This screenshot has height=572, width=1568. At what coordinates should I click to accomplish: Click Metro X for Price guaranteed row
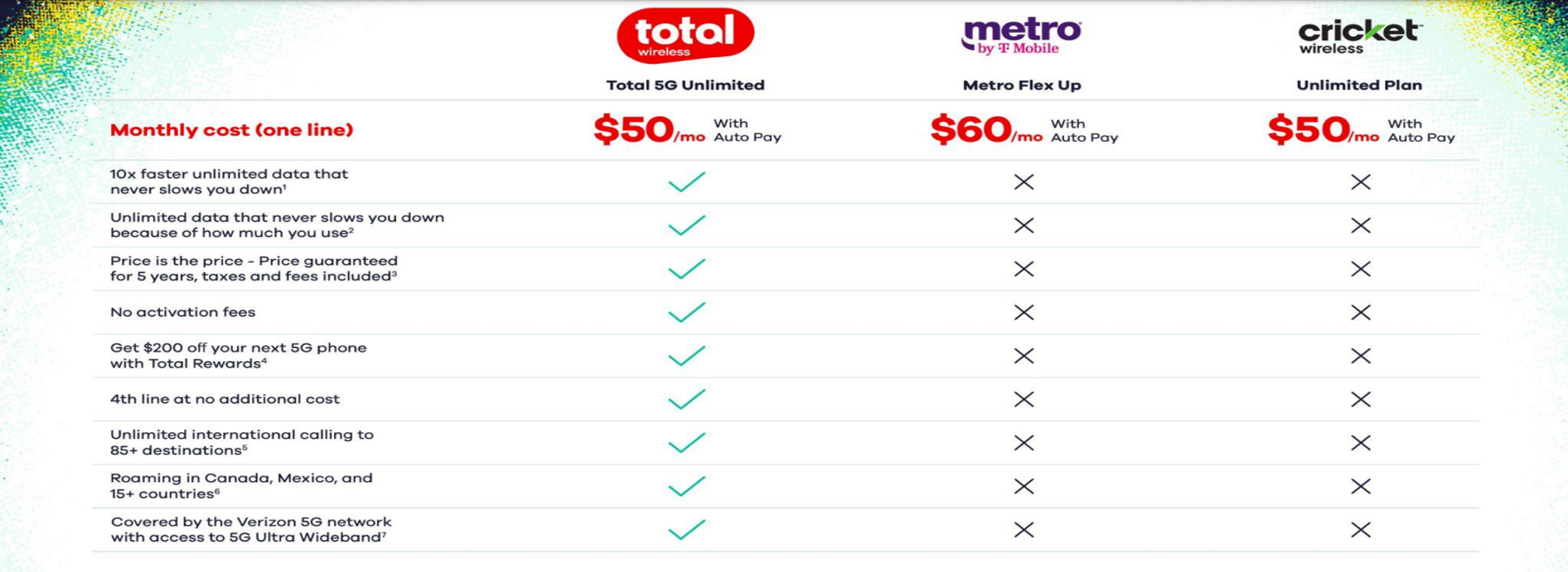click(x=1023, y=269)
